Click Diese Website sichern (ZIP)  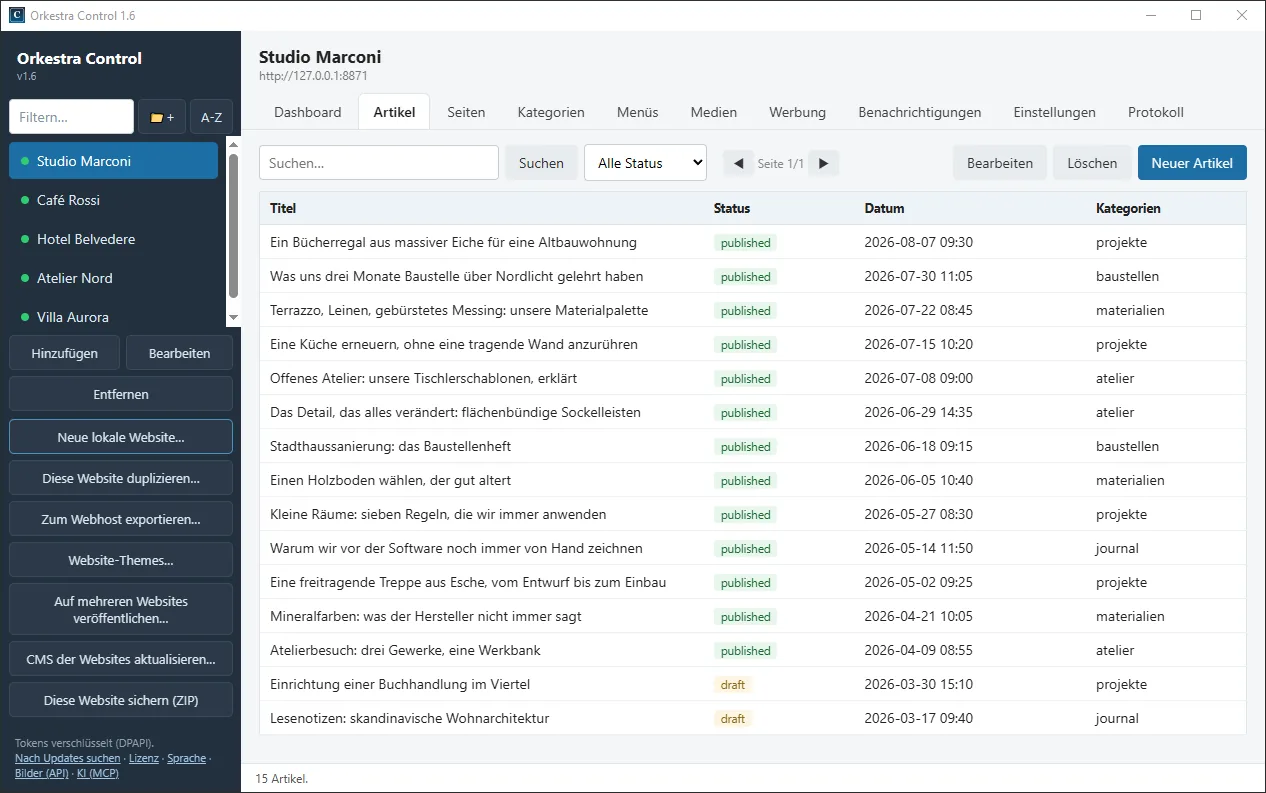point(121,700)
